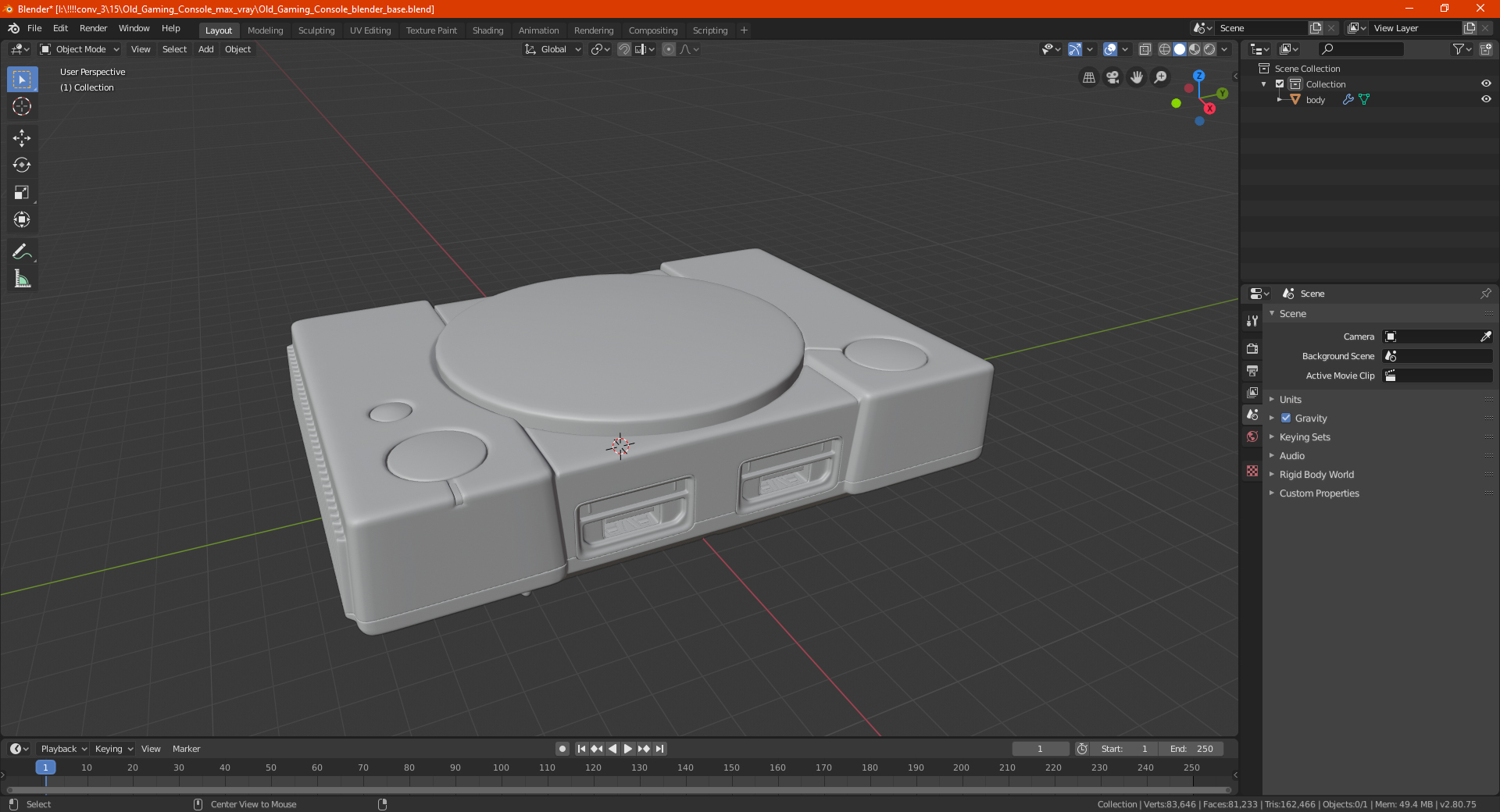Toggle proportional editing
The width and height of the screenshot is (1500, 812).
[669, 49]
